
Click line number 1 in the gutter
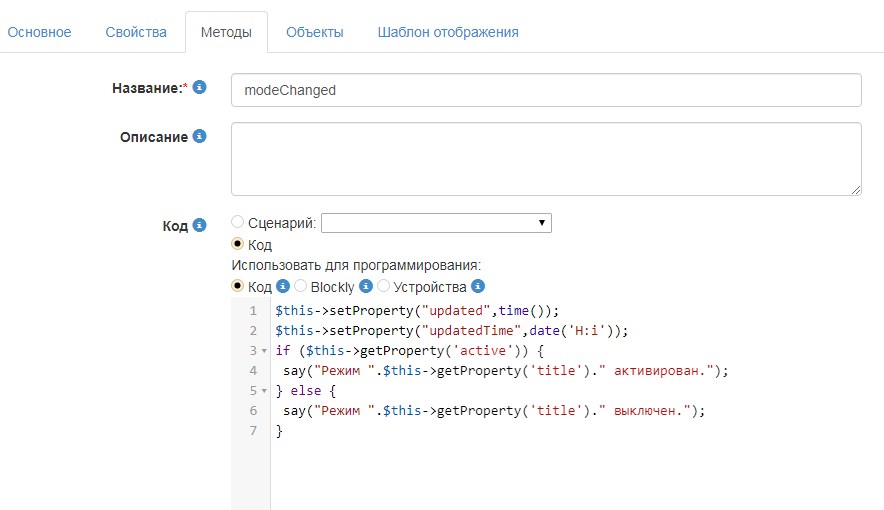coord(253,311)
